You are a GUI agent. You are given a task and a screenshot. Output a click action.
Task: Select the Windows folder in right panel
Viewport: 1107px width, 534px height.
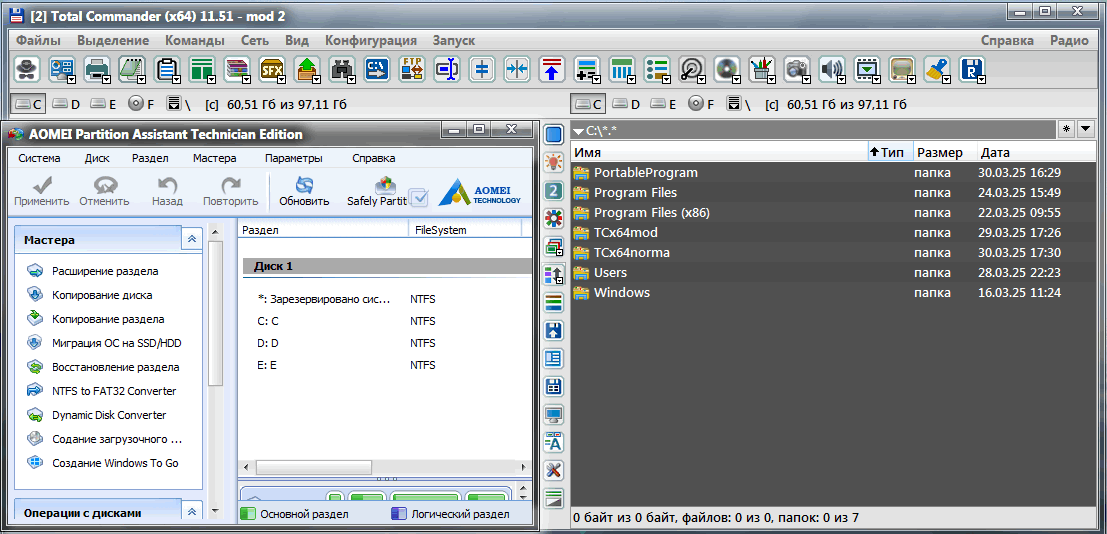(621, 292)
